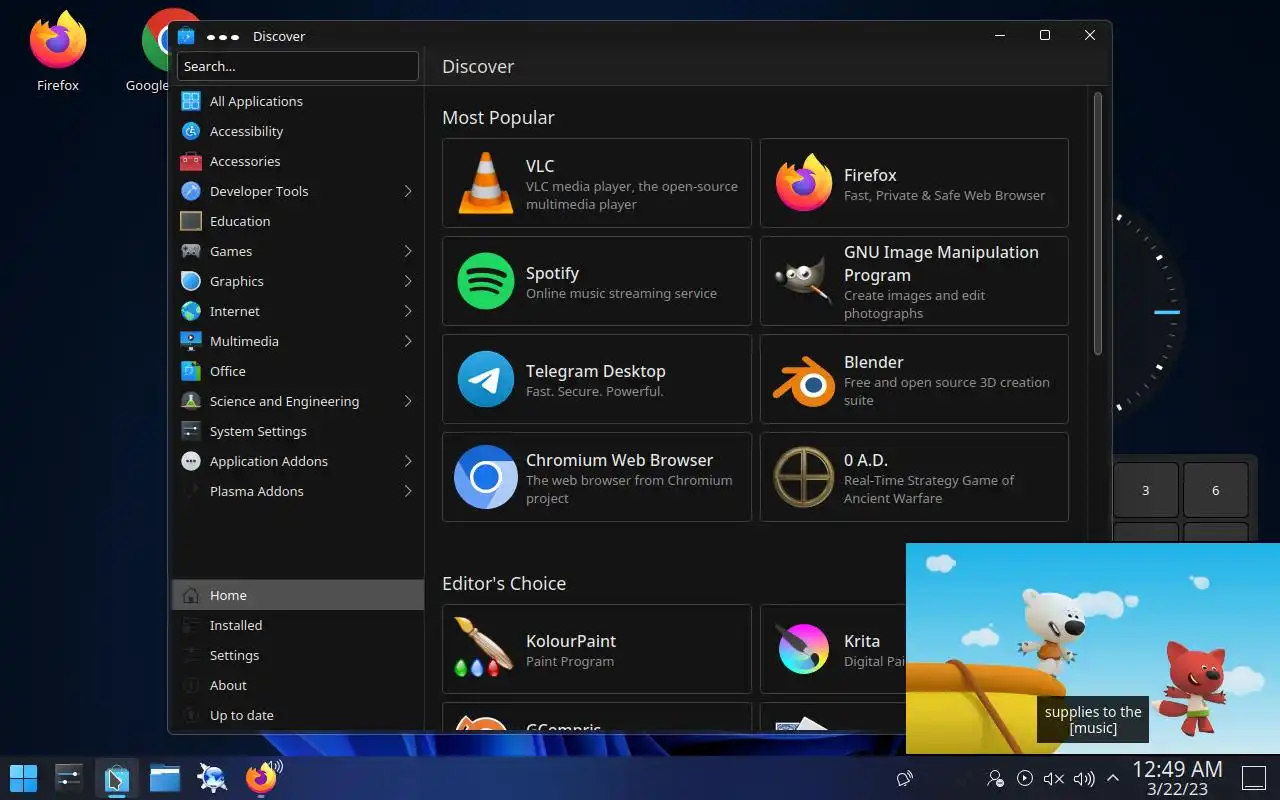Image resolution: width=1280 pixels, height=800 pixels.
Task: Click the calculator key 6 widget
Action: pos(1216,490)
